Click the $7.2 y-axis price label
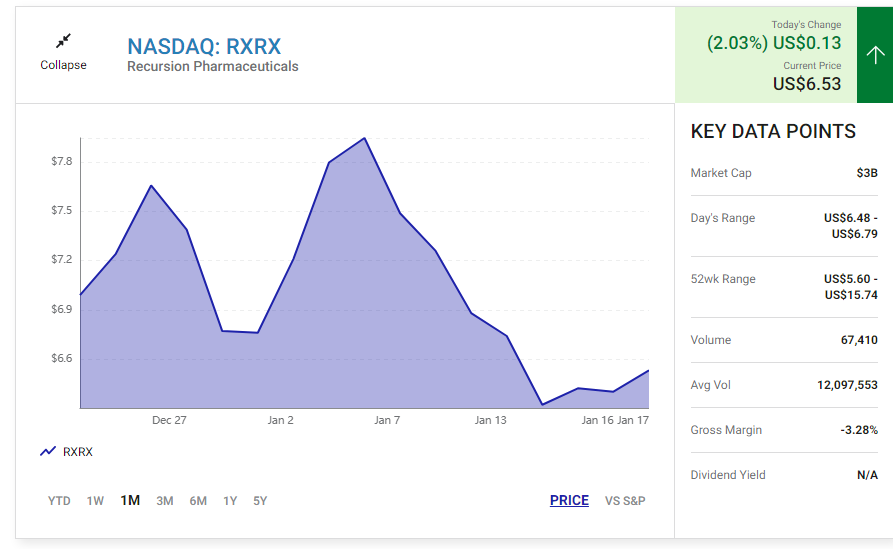893x549 pixels. pos(62,260)
